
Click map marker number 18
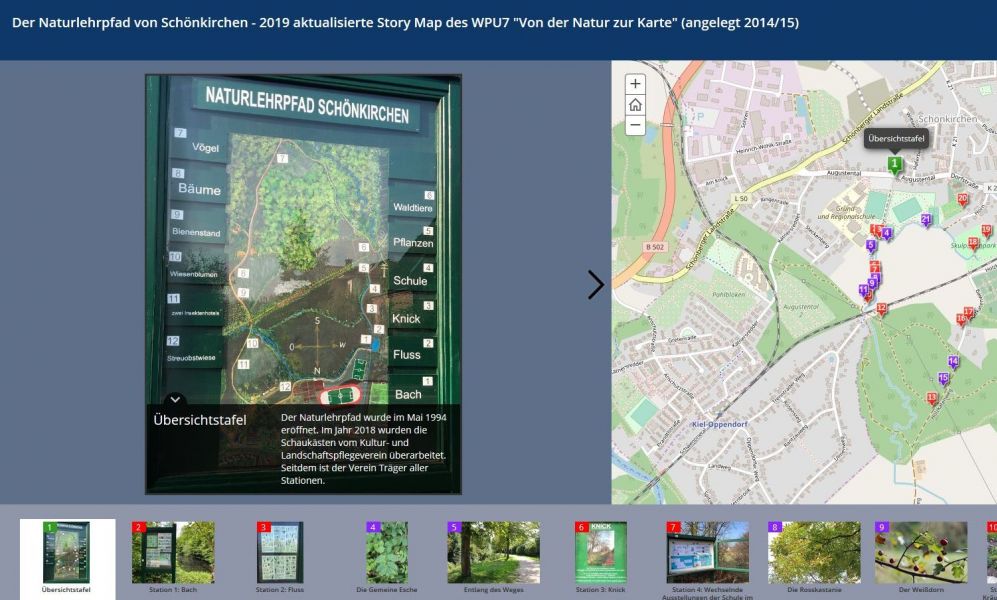[972, 243]
